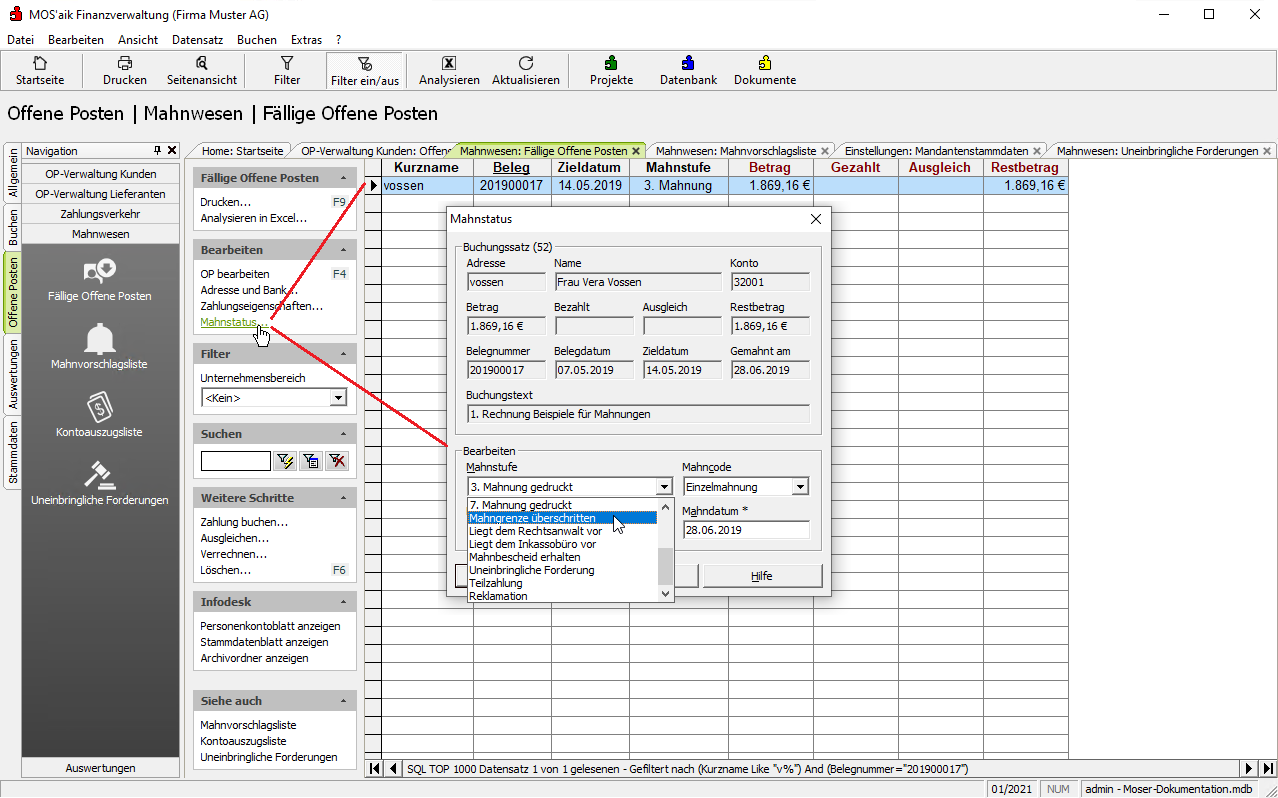Click the Startseite toolbar icon
1278x798 pixels.
pos(40,63)
